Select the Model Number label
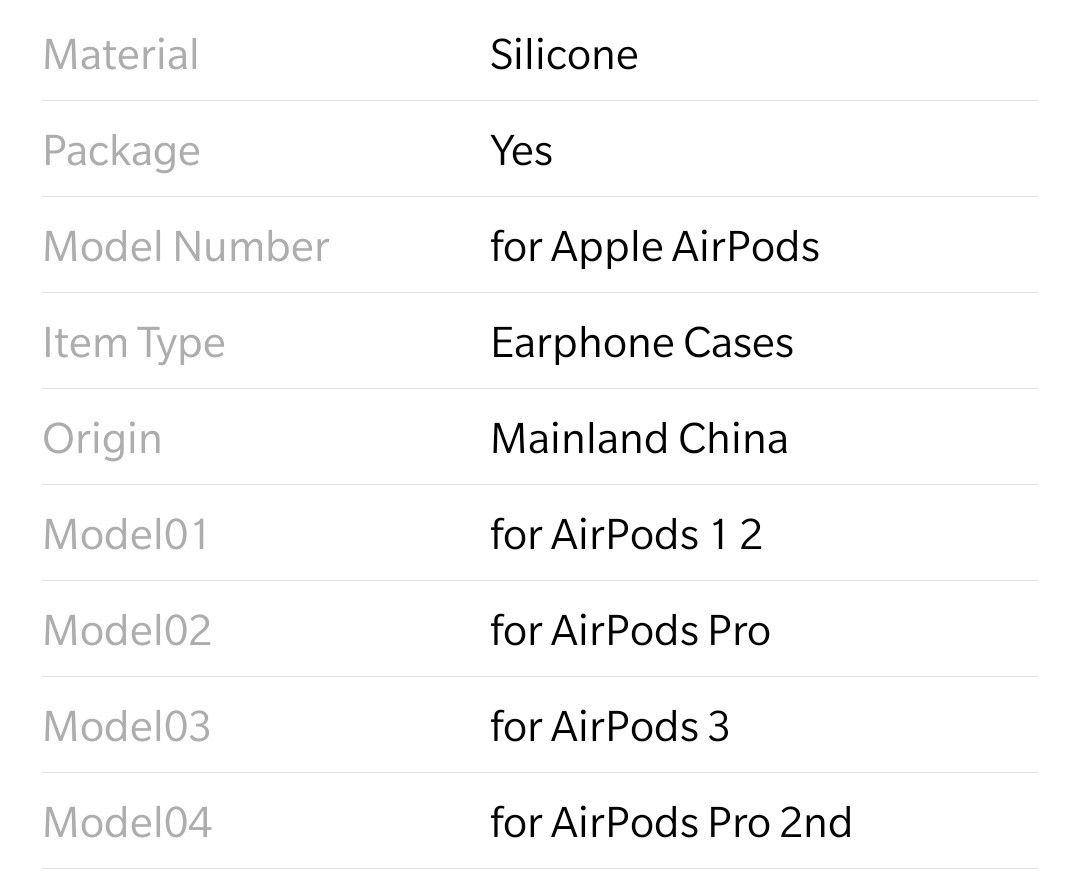 click(x=186, y=247)
